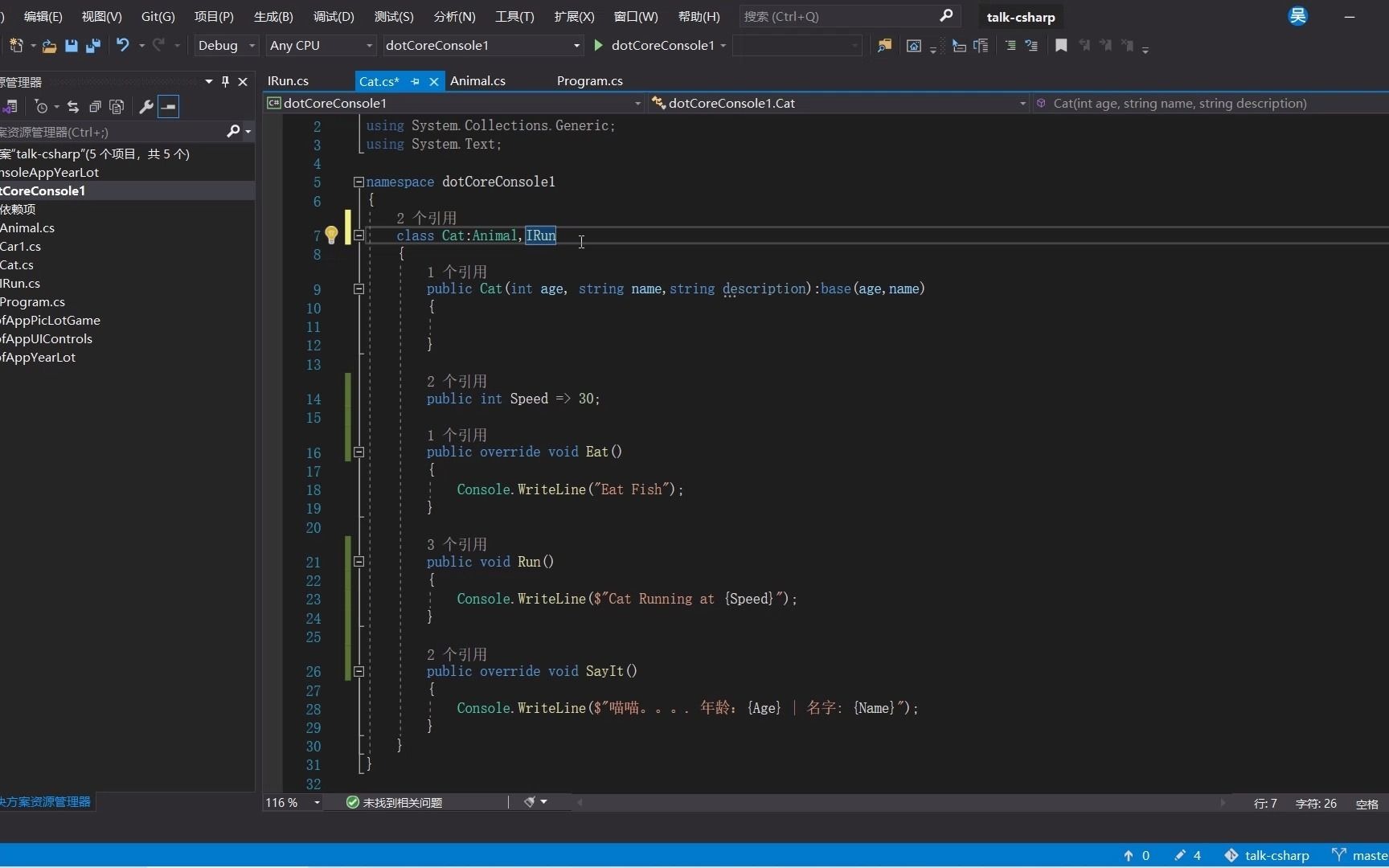Undo the last edit with the arrow icon

coord(122,46)
